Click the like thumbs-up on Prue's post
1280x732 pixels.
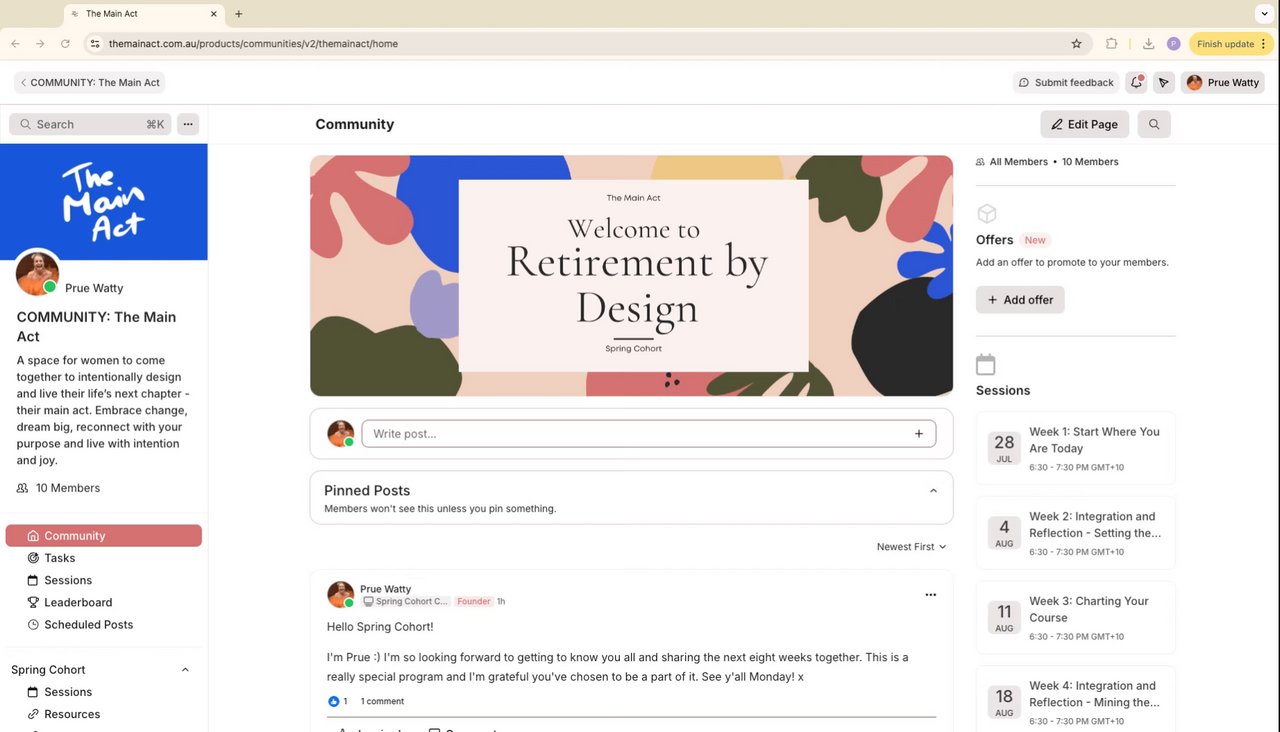pyautogui.click(x=334, y=701)
